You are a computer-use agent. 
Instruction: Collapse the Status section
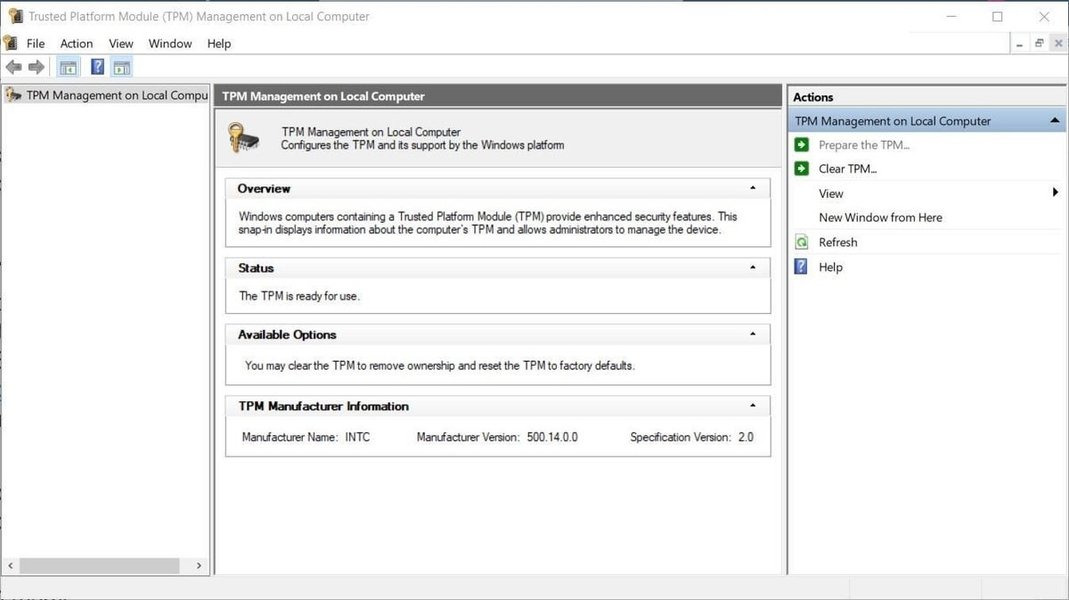click(x=753, y=267)
